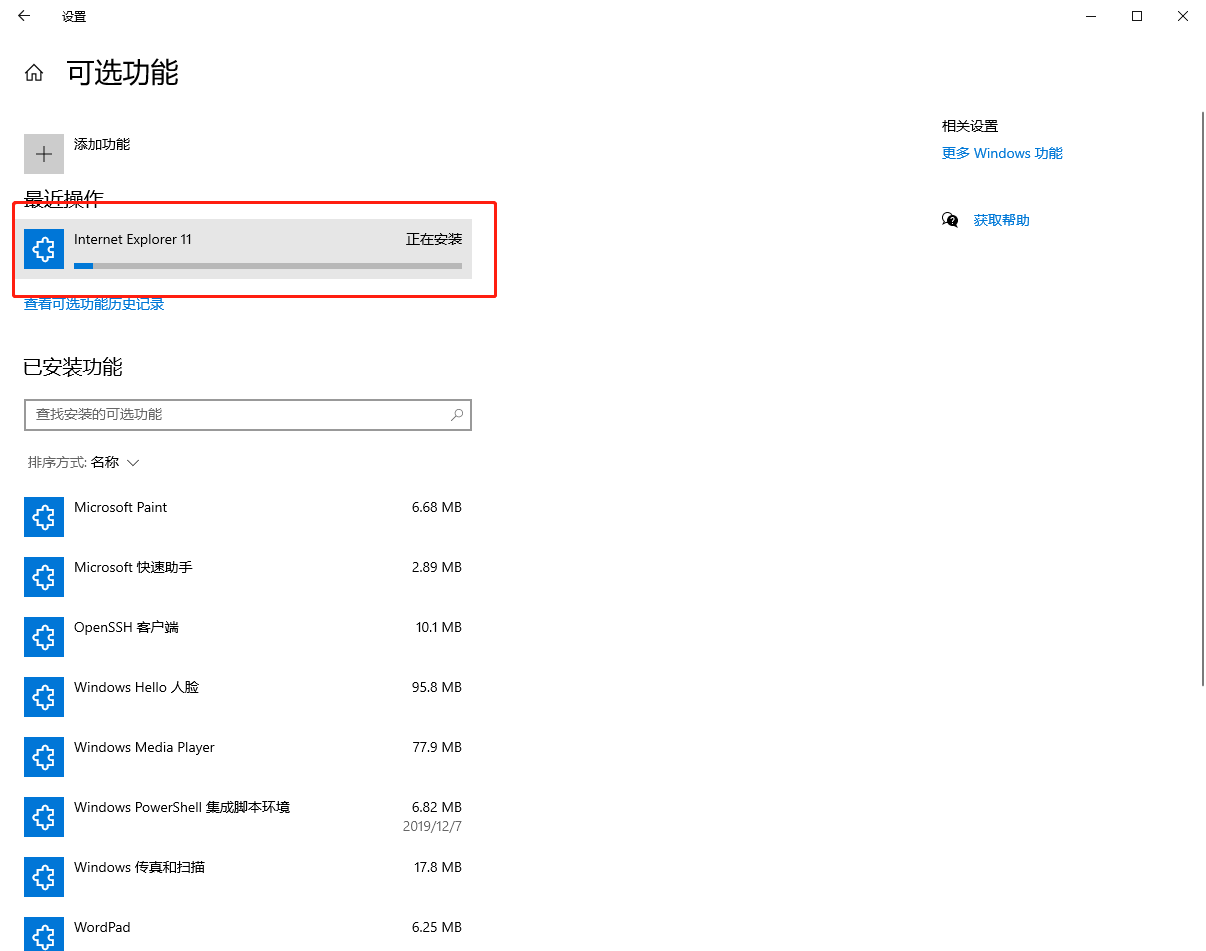Click the Microsoft 快速助手 feature icon
Viewport: 1206px width, 951px height.
coord(44,577)
